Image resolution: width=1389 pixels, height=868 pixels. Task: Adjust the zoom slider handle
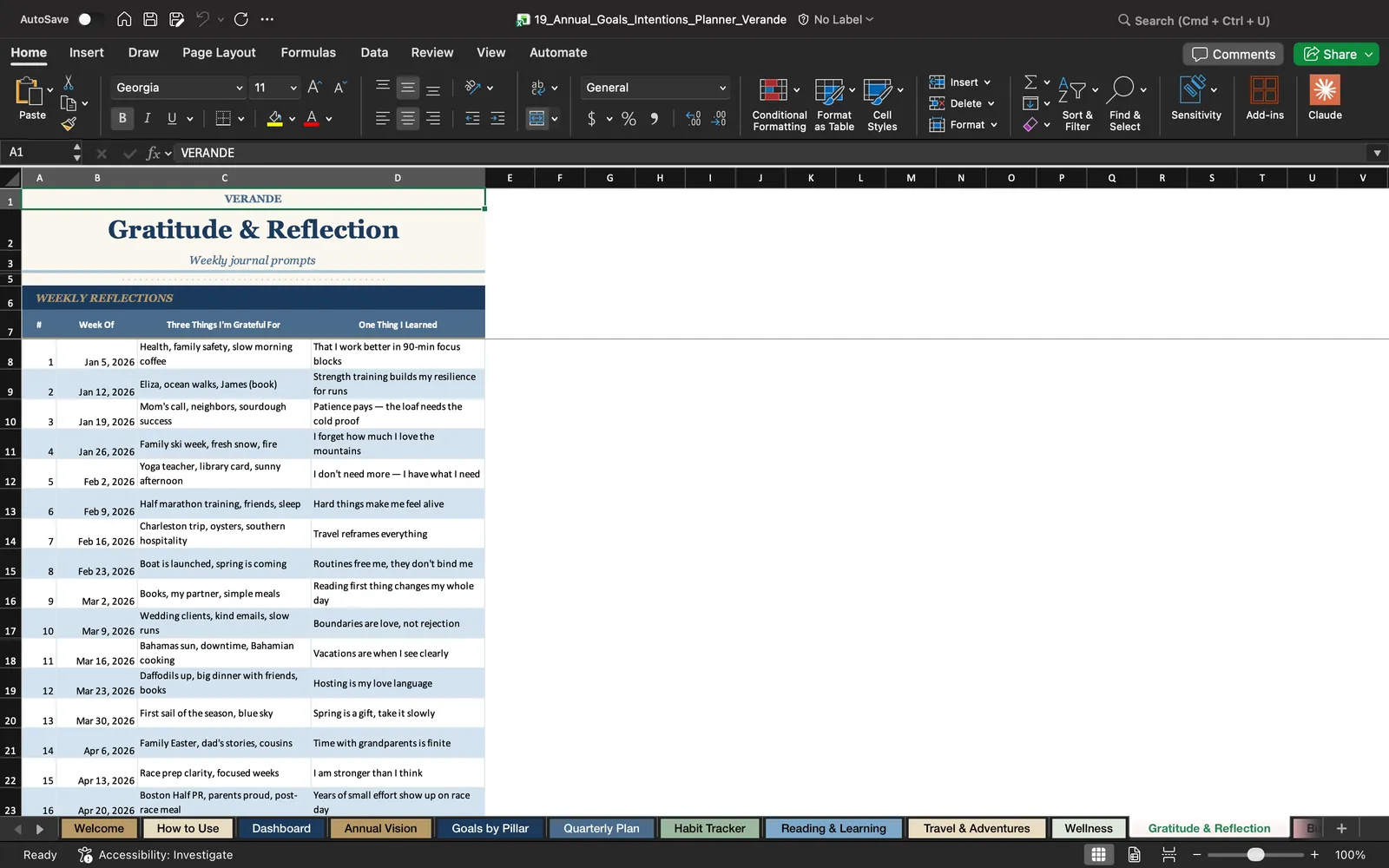coord(1255,855)
